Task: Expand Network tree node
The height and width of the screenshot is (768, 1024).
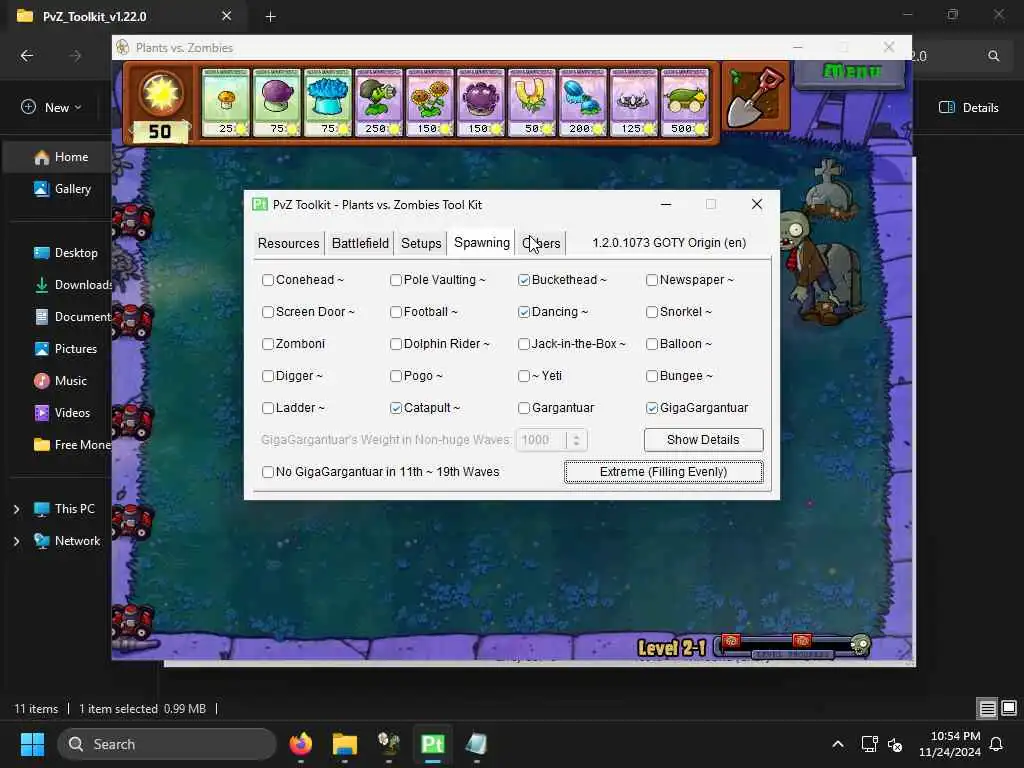Action: [x=16, y=541]
